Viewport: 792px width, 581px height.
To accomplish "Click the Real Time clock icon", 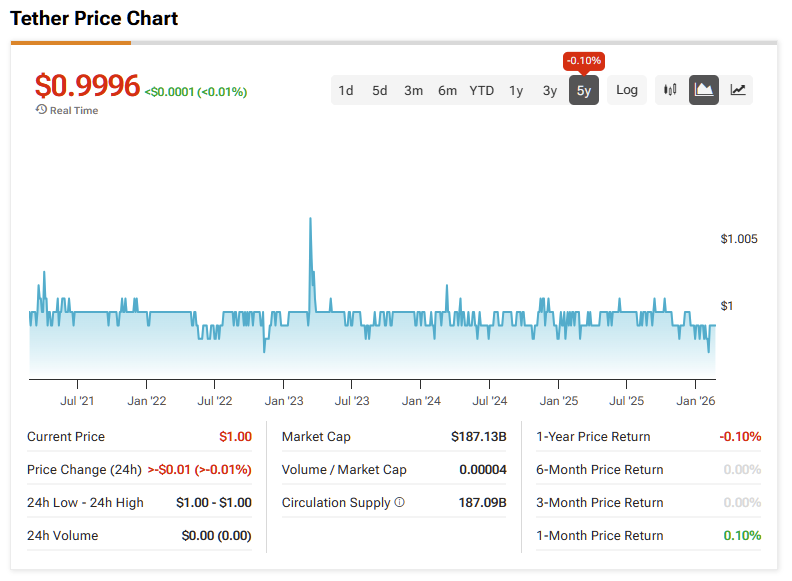I will 41,110.
